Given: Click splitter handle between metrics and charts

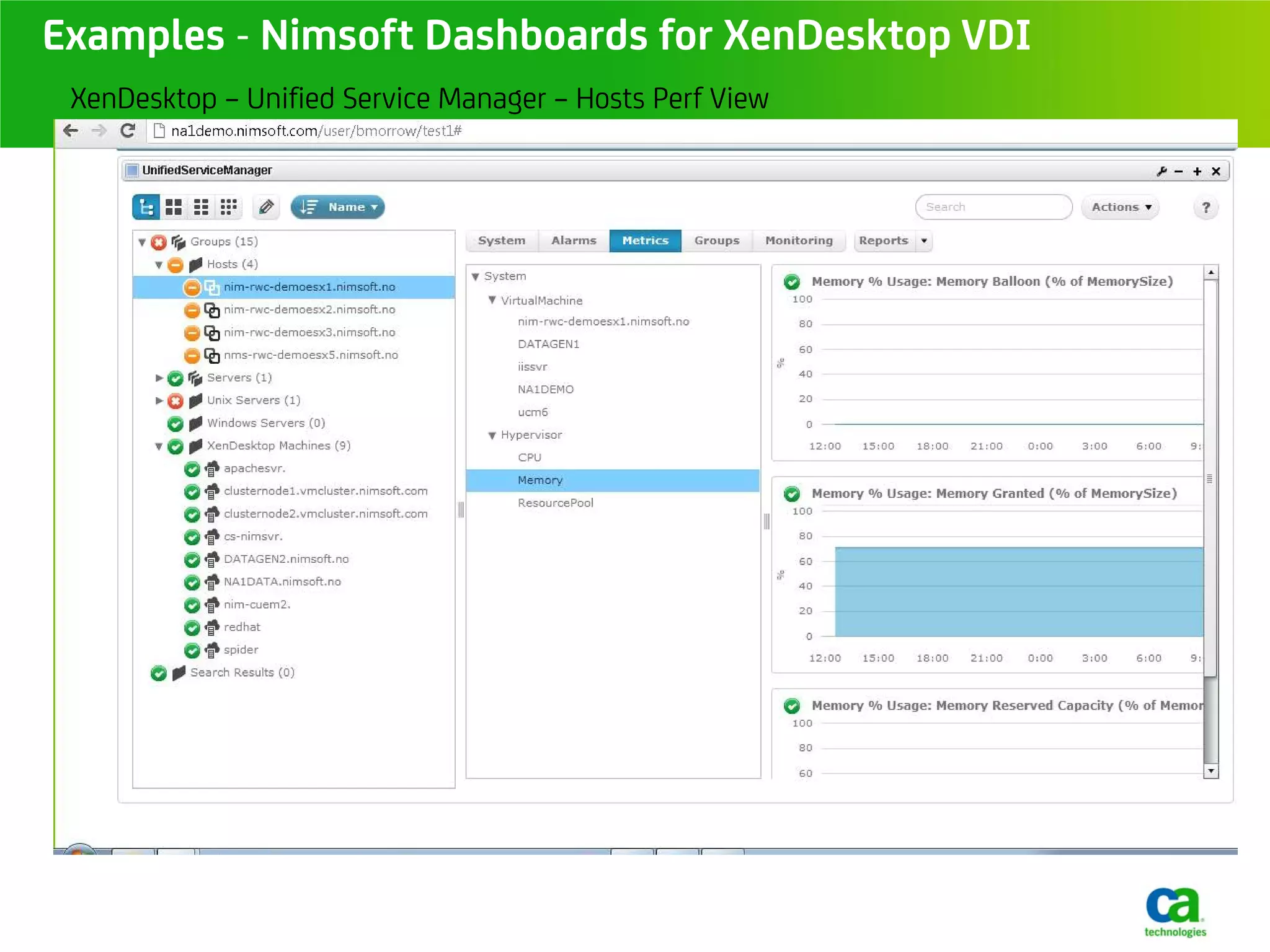Looking at the screenshot, I should point(766,521).
